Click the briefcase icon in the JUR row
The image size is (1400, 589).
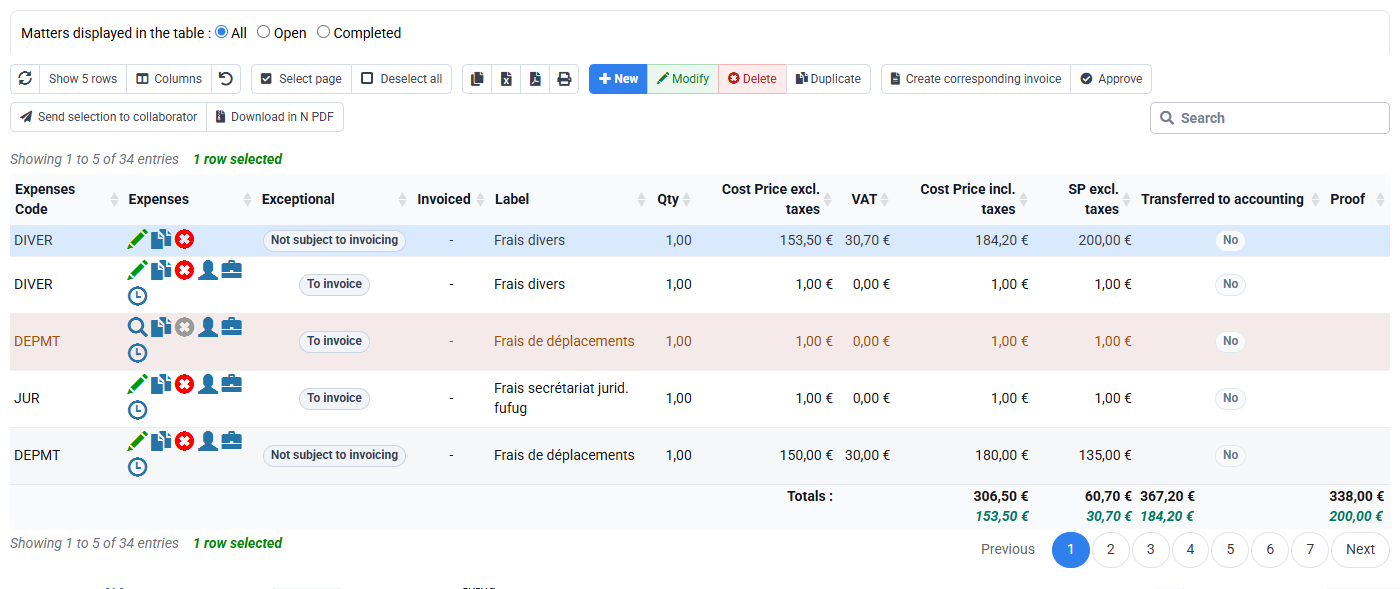tap(232, 383)
